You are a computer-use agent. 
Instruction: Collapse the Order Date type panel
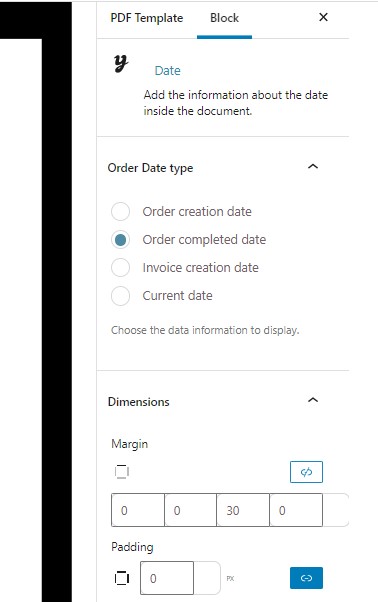313,167
